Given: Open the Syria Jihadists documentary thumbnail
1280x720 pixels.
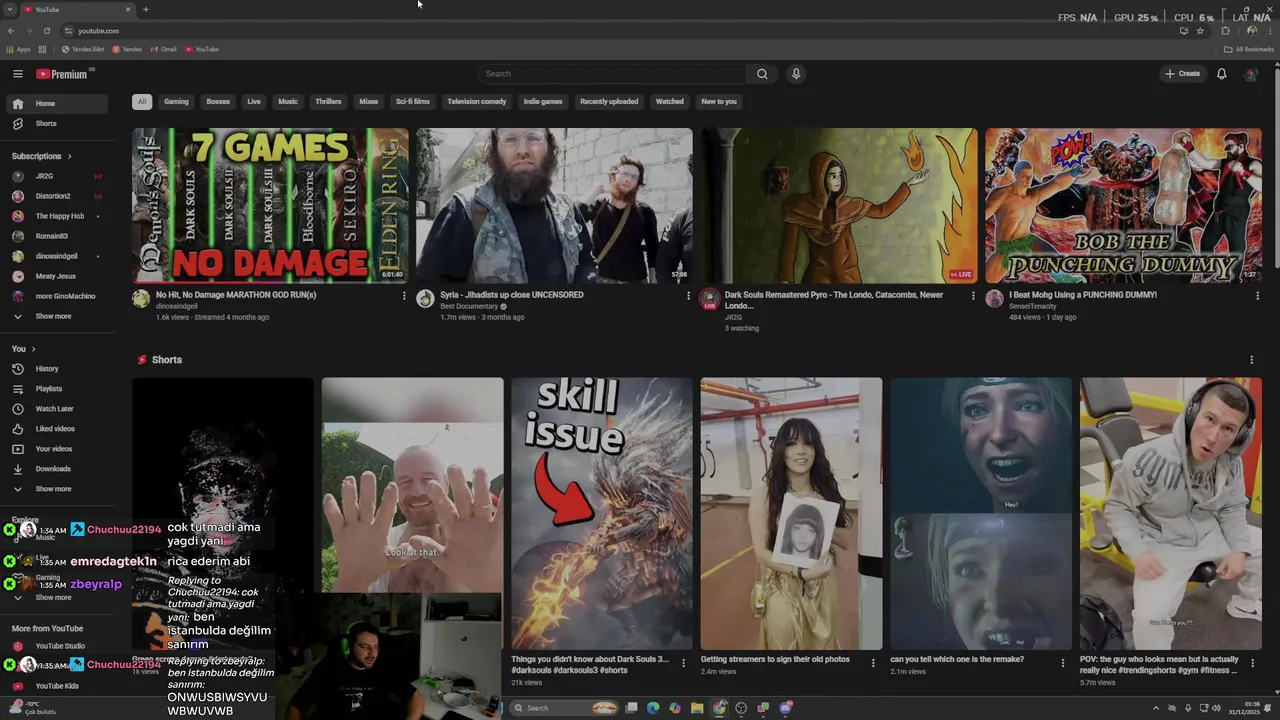Looking at the screenshot, I should pos(554,205).
